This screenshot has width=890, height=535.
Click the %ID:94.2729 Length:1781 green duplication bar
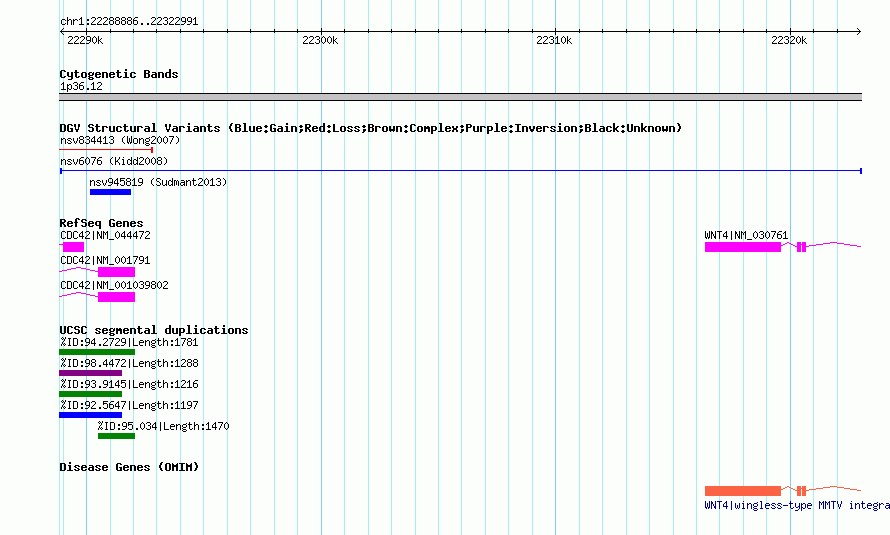97,352
